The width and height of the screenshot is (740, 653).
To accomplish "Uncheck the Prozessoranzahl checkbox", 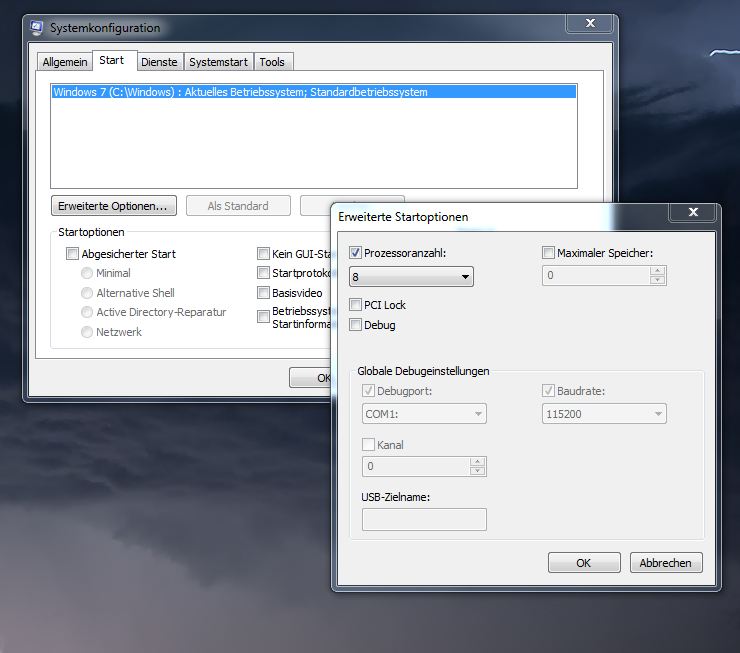I will click(356, 253).
